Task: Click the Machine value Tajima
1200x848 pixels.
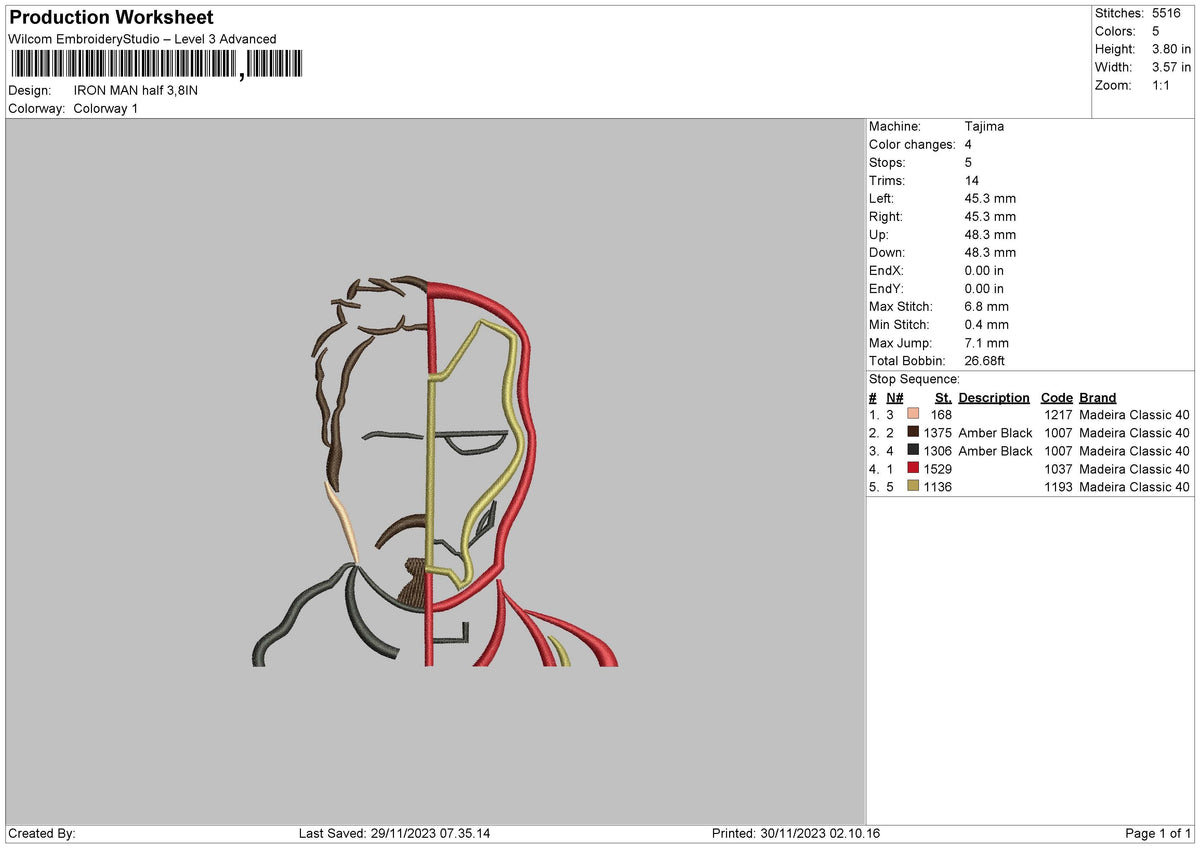Action: point(984,127)
